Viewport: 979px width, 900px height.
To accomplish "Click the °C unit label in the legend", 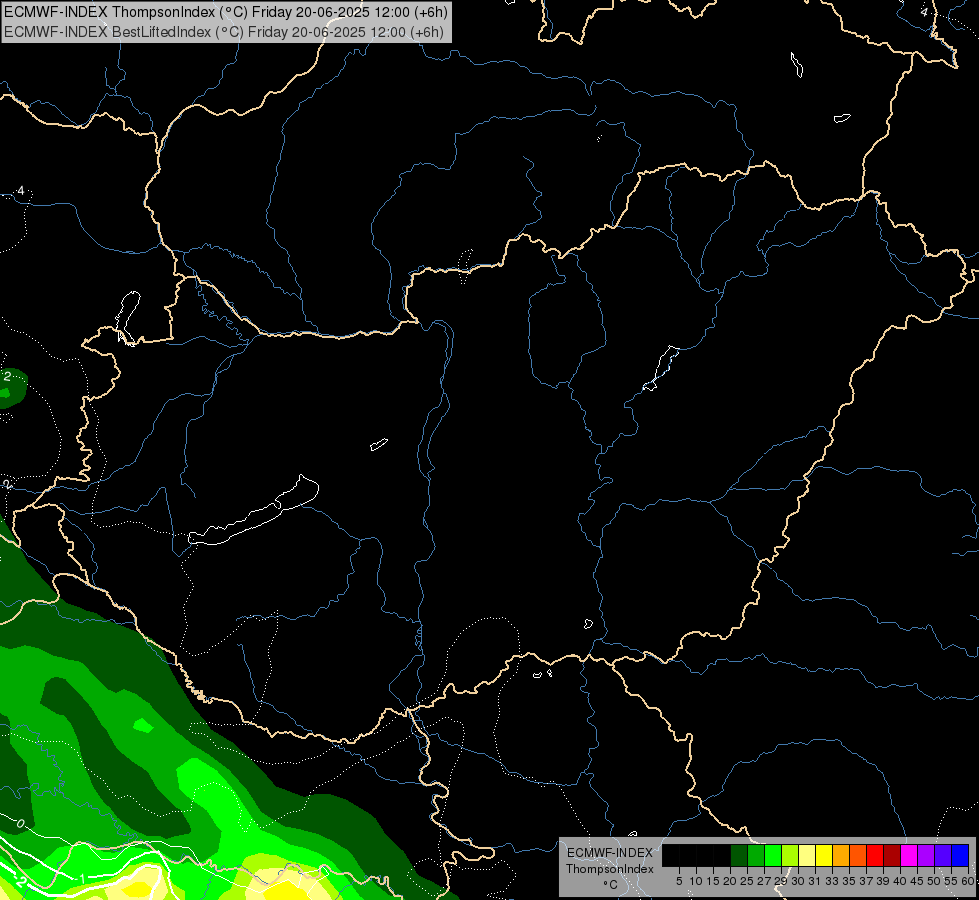I will click(x=609, y=885).
